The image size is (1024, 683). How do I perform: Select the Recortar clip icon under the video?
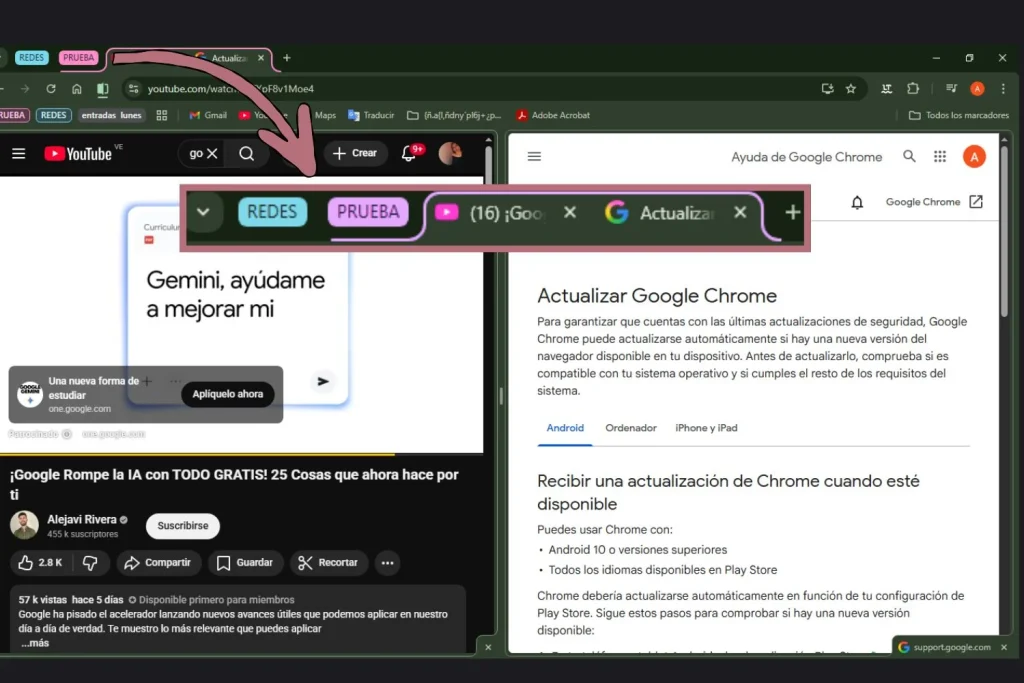[x=328, y=563]
